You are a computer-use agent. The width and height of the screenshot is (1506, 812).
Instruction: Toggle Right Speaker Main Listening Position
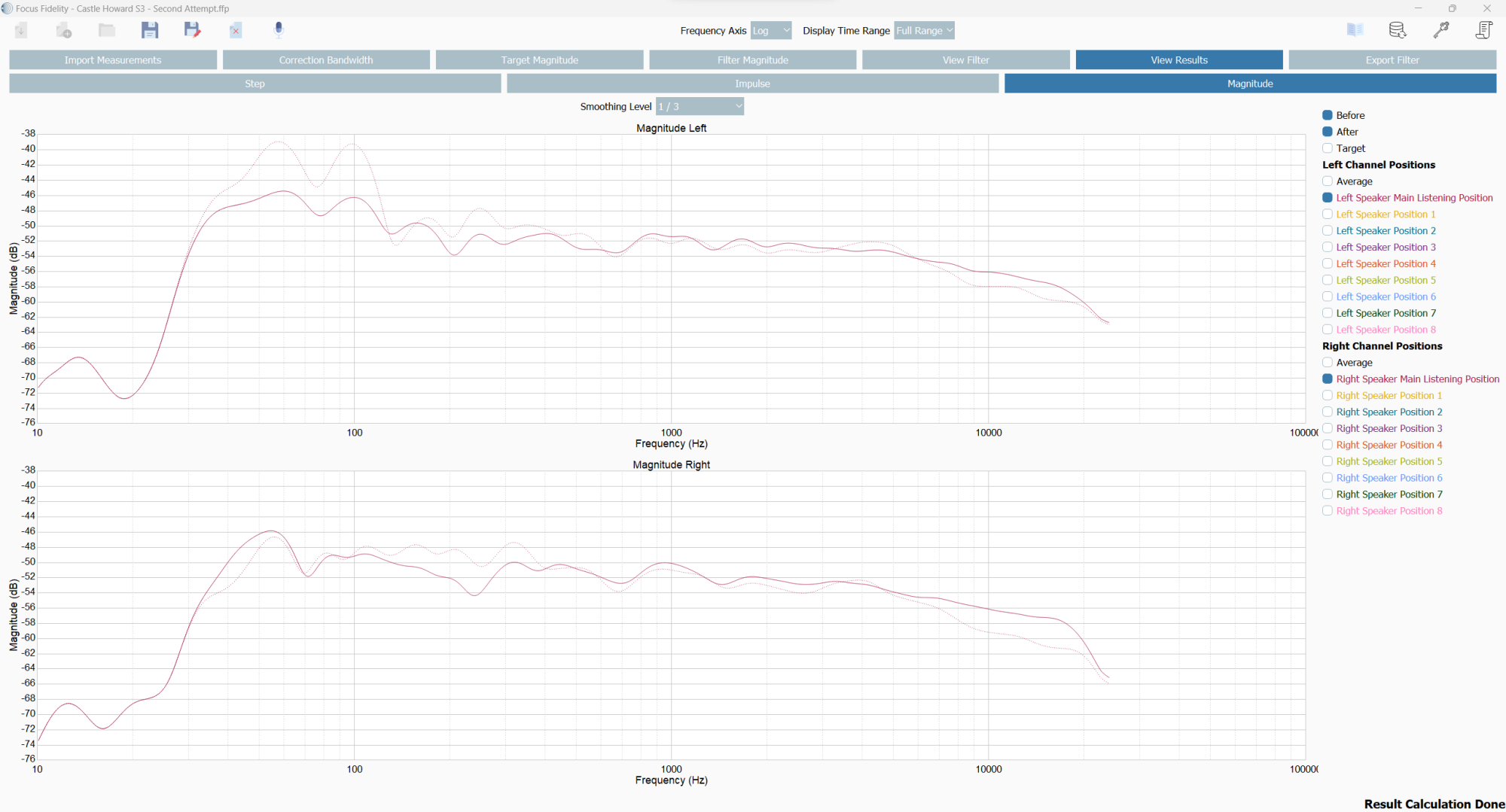point(1328,379)
